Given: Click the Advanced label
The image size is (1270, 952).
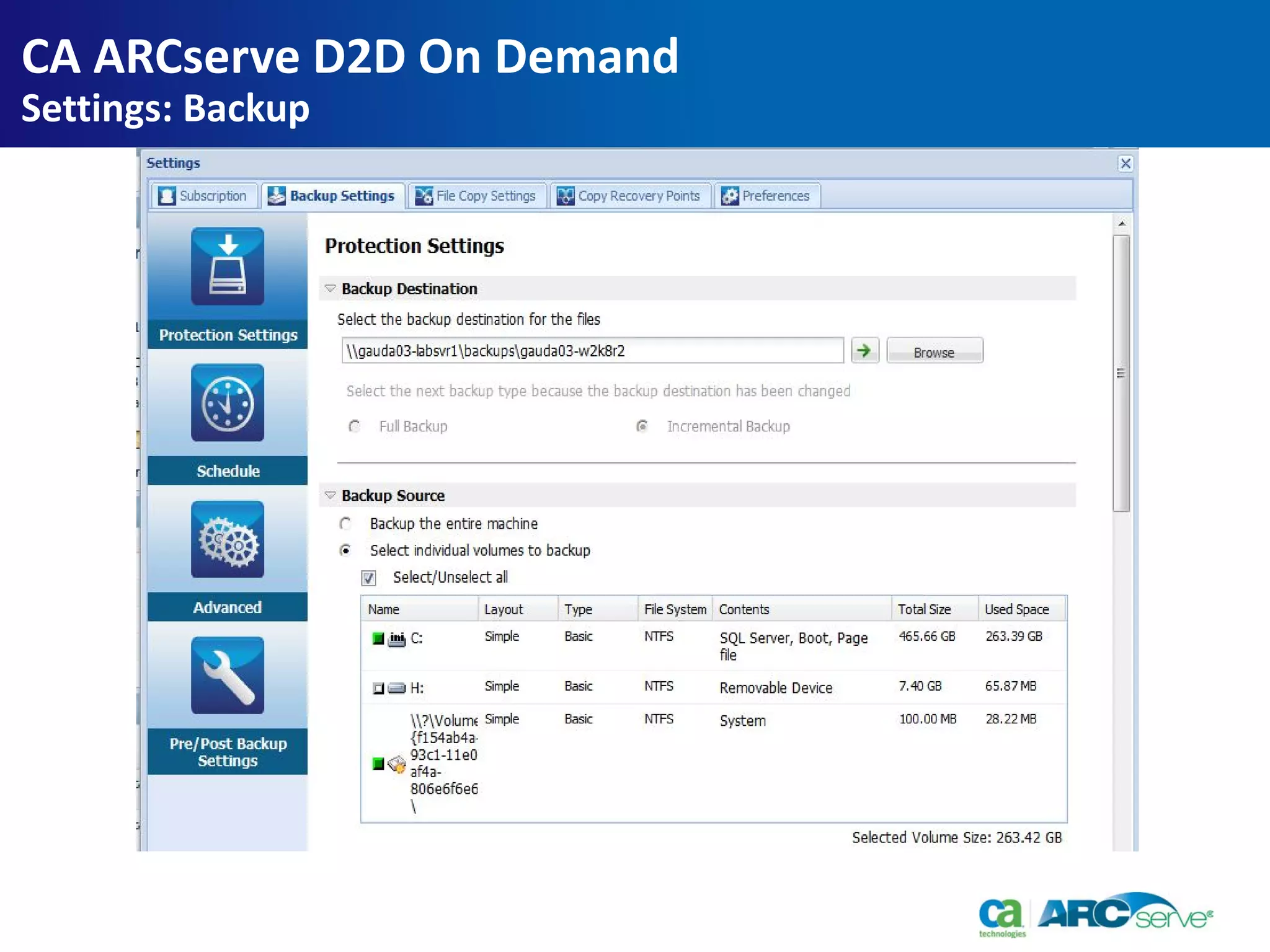Looking at the screenshot, I should coord(228,607).
